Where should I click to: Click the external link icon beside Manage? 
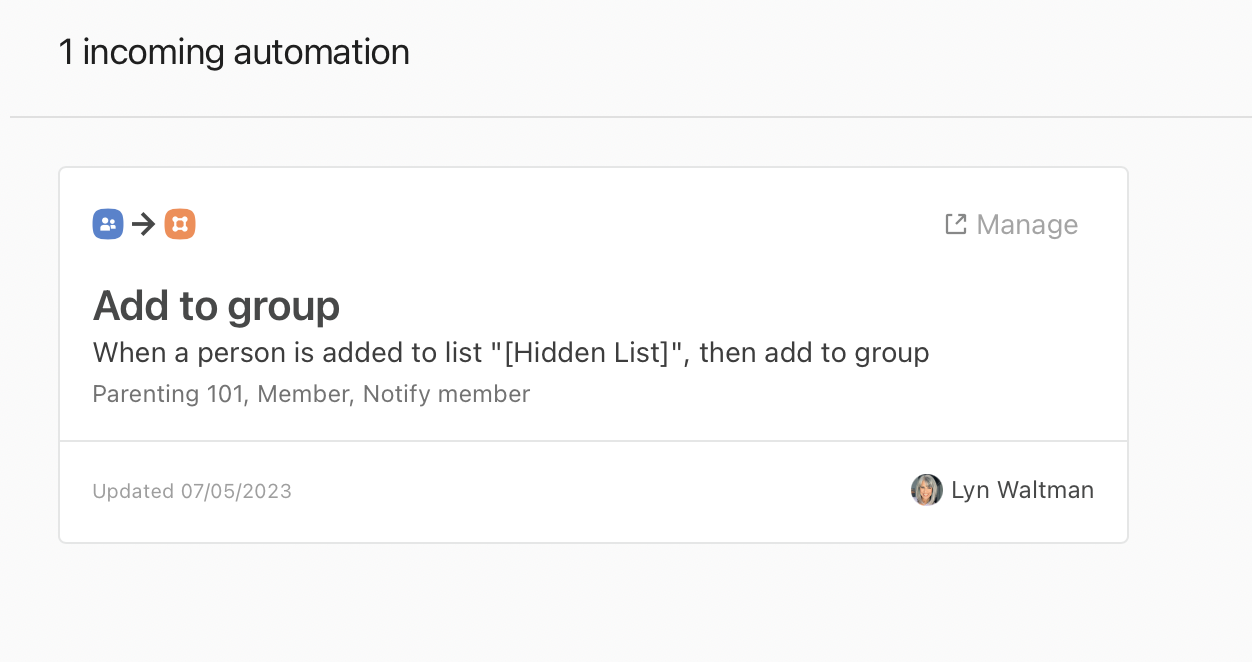tap(956, 224)
